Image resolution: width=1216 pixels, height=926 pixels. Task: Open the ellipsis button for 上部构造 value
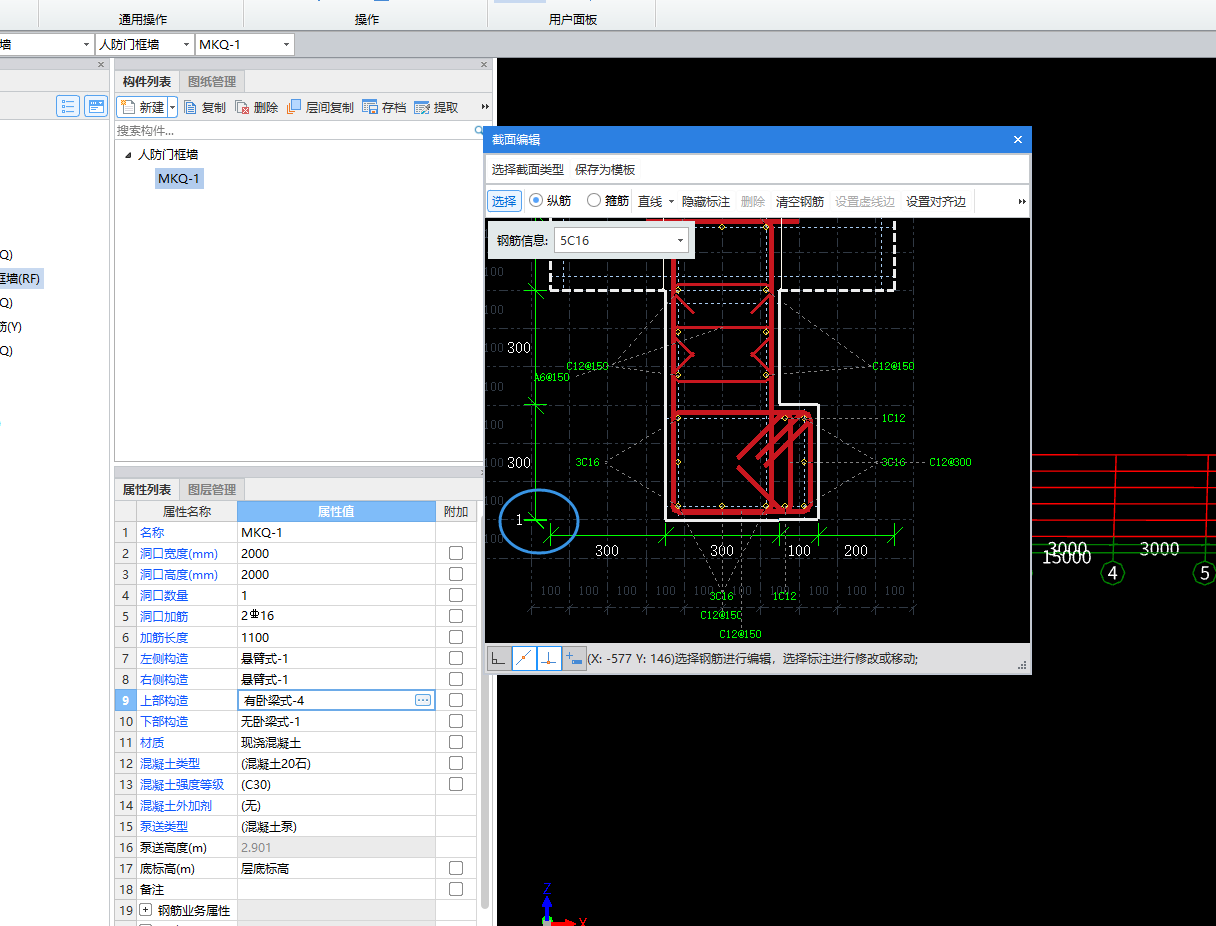click(x=423, y=700)
